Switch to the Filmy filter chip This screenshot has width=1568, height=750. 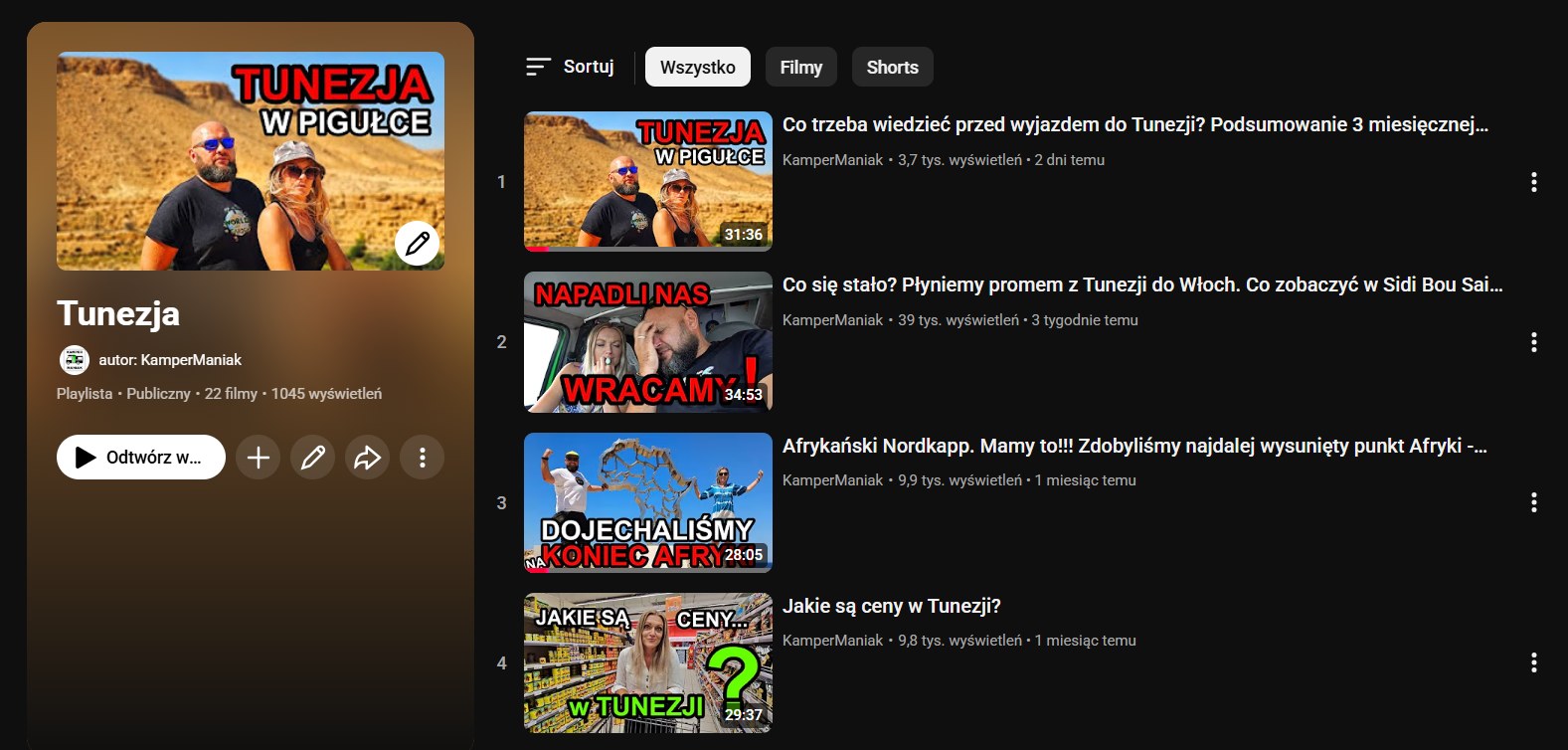(800, 67)
